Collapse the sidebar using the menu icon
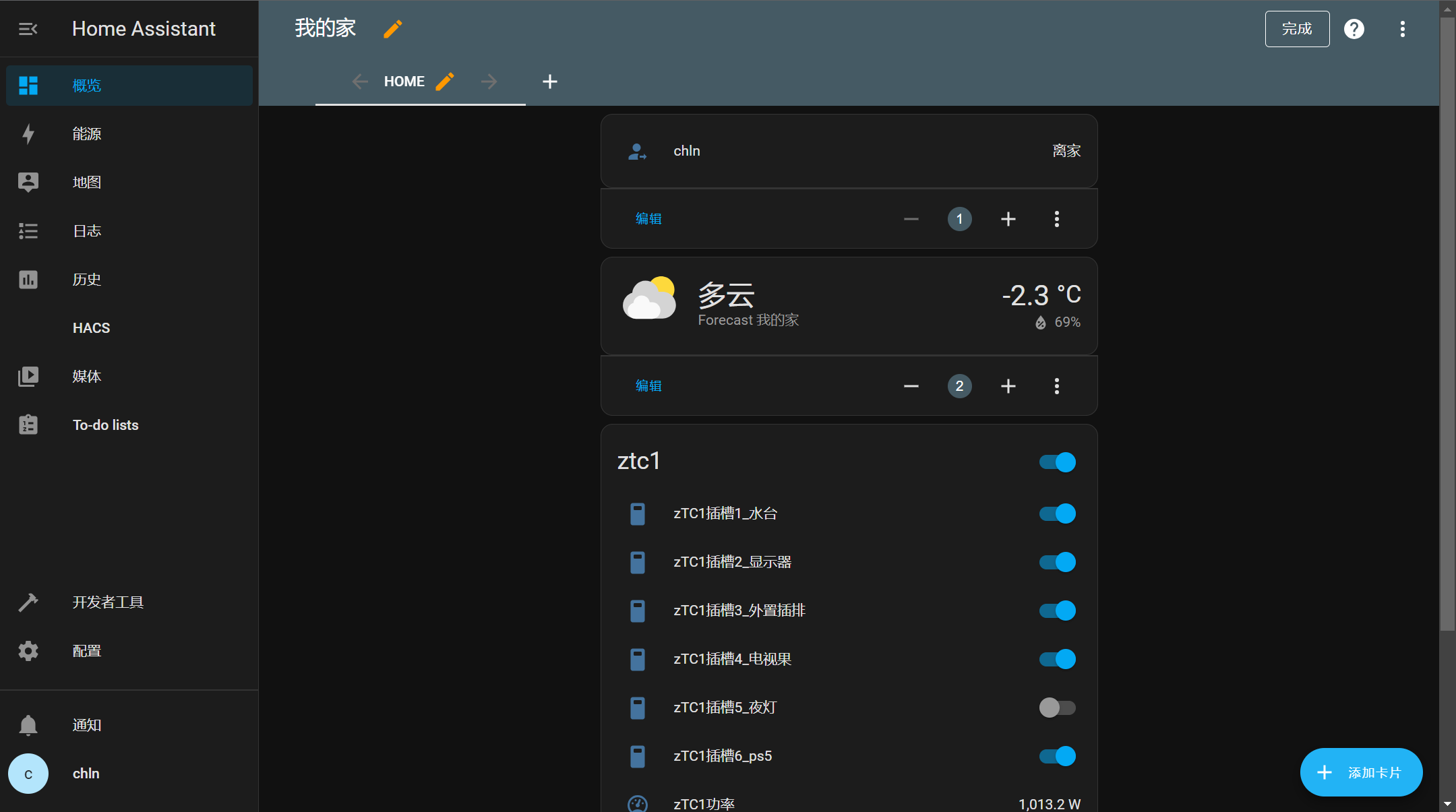Screen dimensions: 1456x812 click(x=28, y=29)
